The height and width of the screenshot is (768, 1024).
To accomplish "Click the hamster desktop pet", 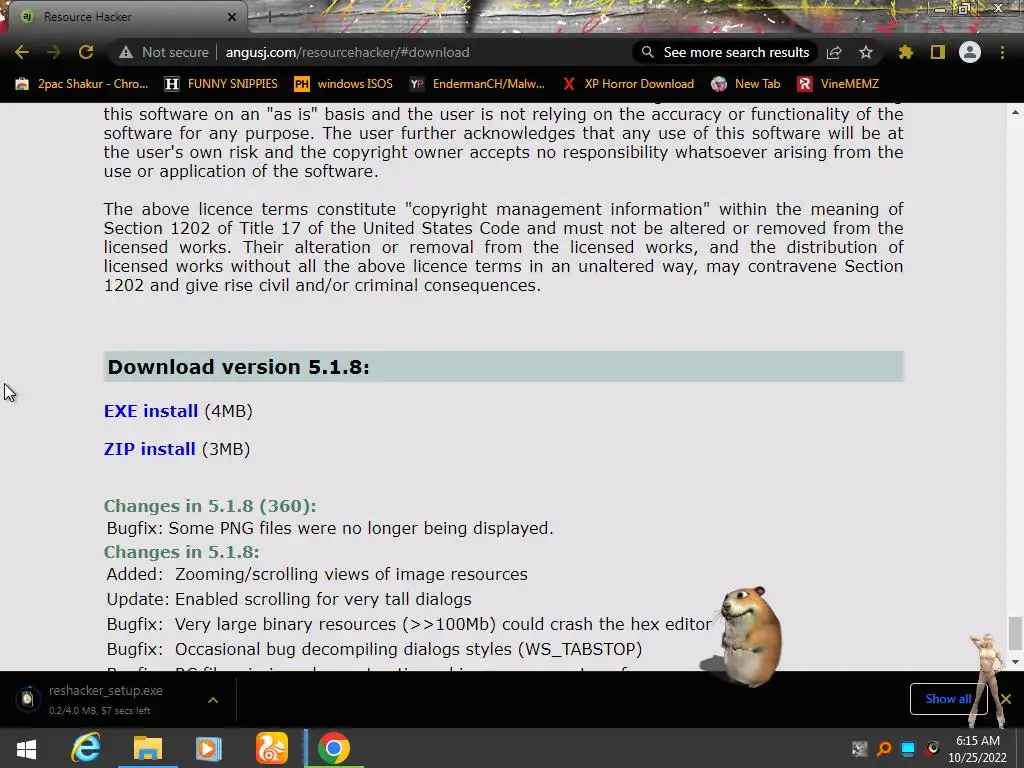I will (748, 637).
